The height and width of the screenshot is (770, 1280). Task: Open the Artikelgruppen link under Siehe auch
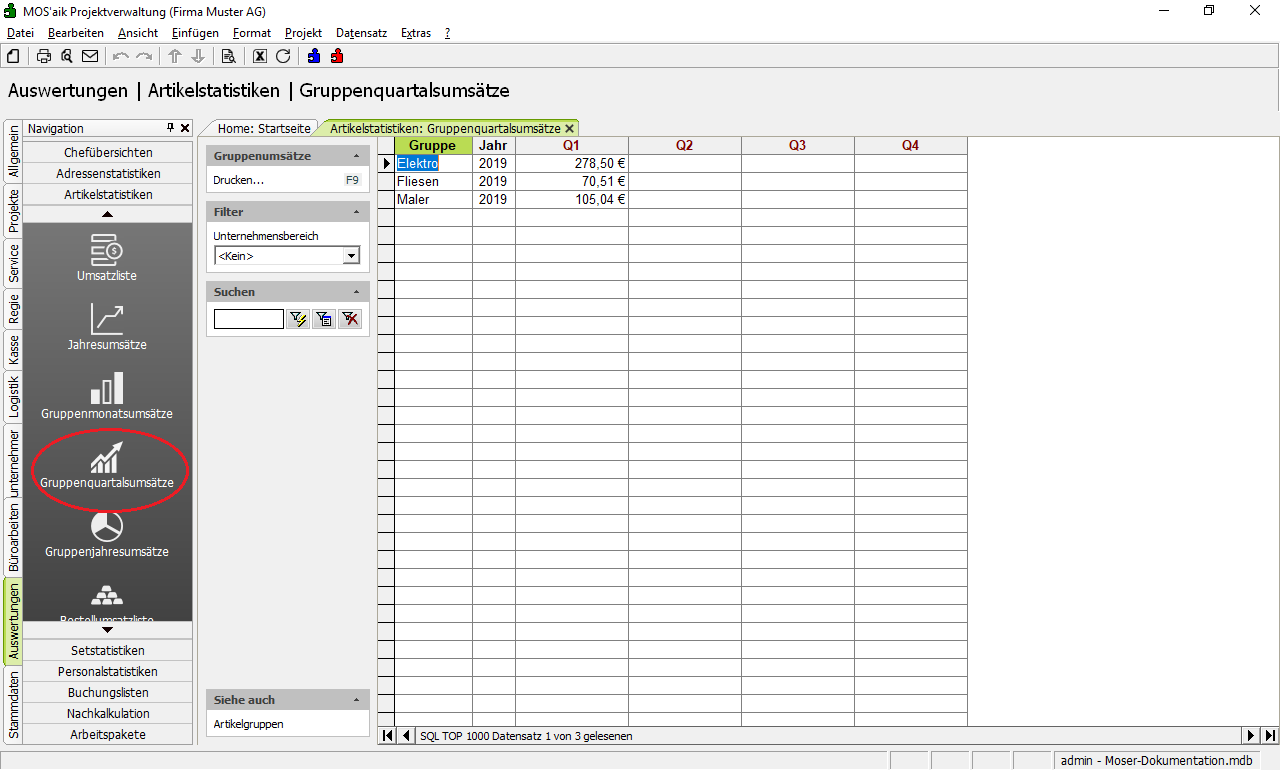[x=249, y=723]
